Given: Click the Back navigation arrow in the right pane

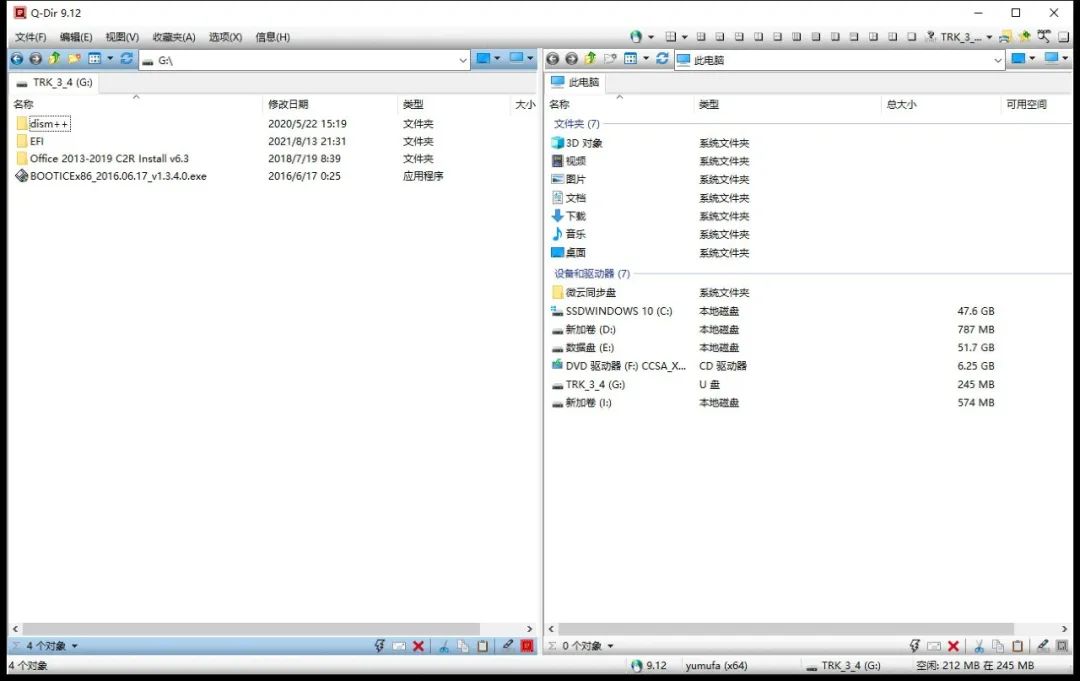Looking at the screenshot, I should [553, 58].
